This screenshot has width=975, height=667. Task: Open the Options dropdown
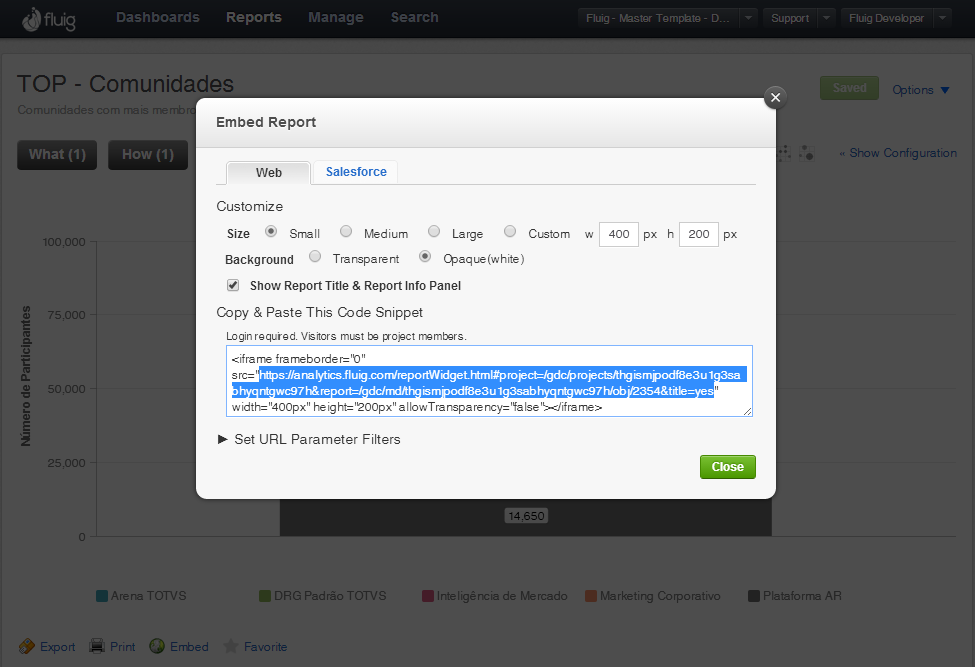[x=921, y=90]
